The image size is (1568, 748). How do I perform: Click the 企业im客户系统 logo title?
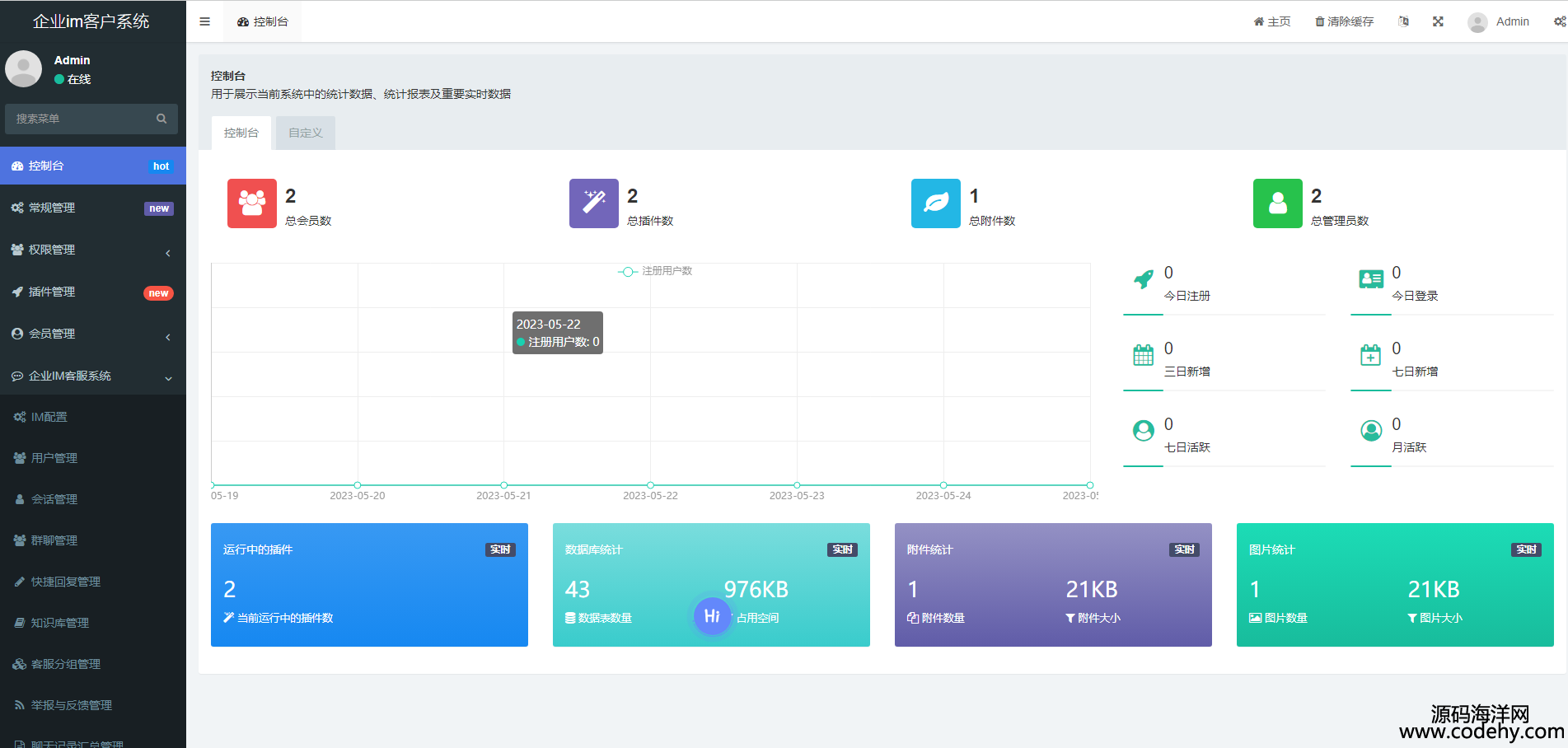pyautogui.click(x=91, y=21)
